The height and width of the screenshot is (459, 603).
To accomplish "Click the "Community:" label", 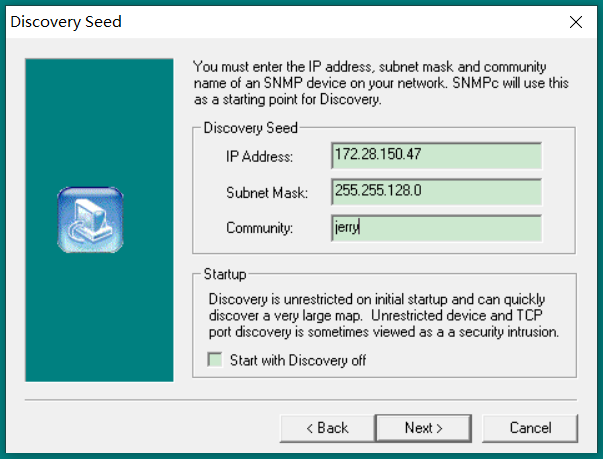I will [259, 229].
